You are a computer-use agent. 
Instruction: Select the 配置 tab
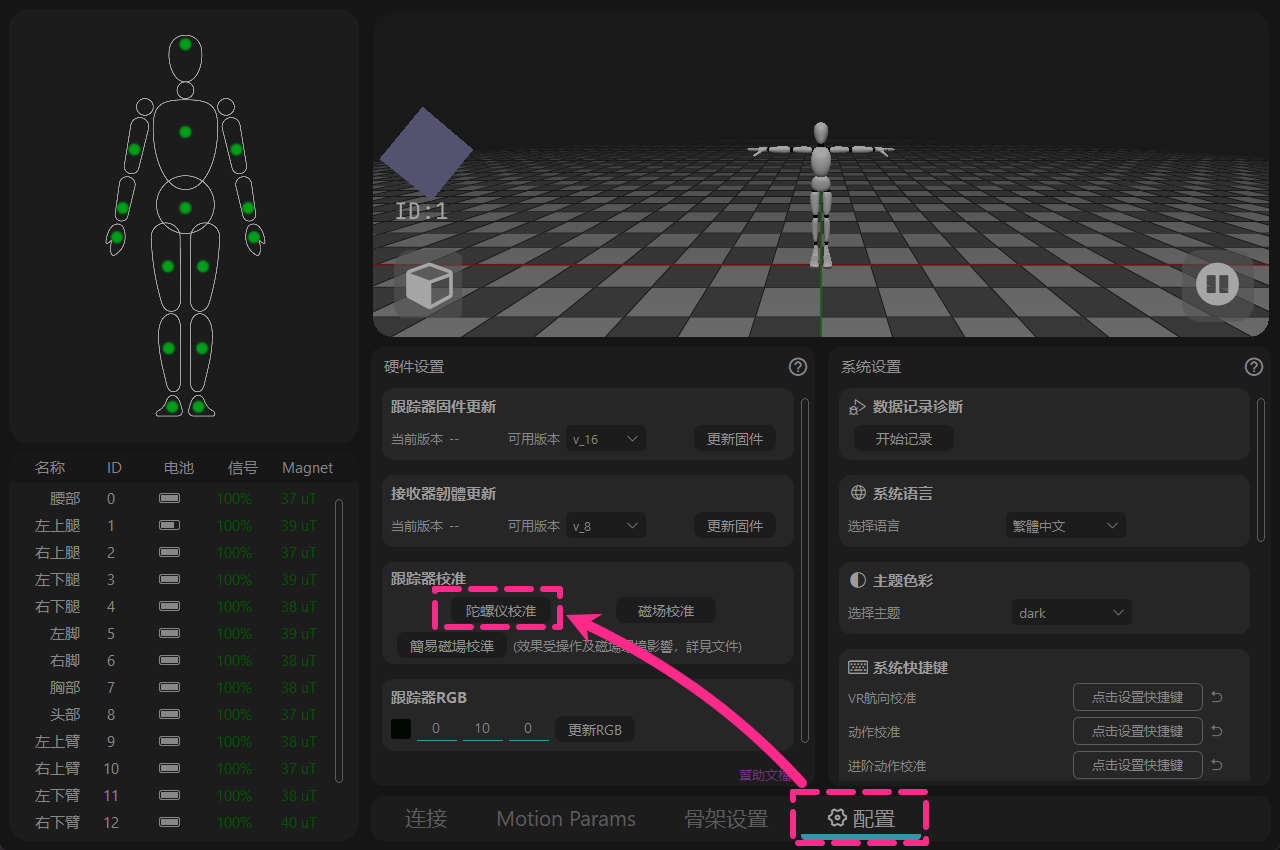click(861, 818)
